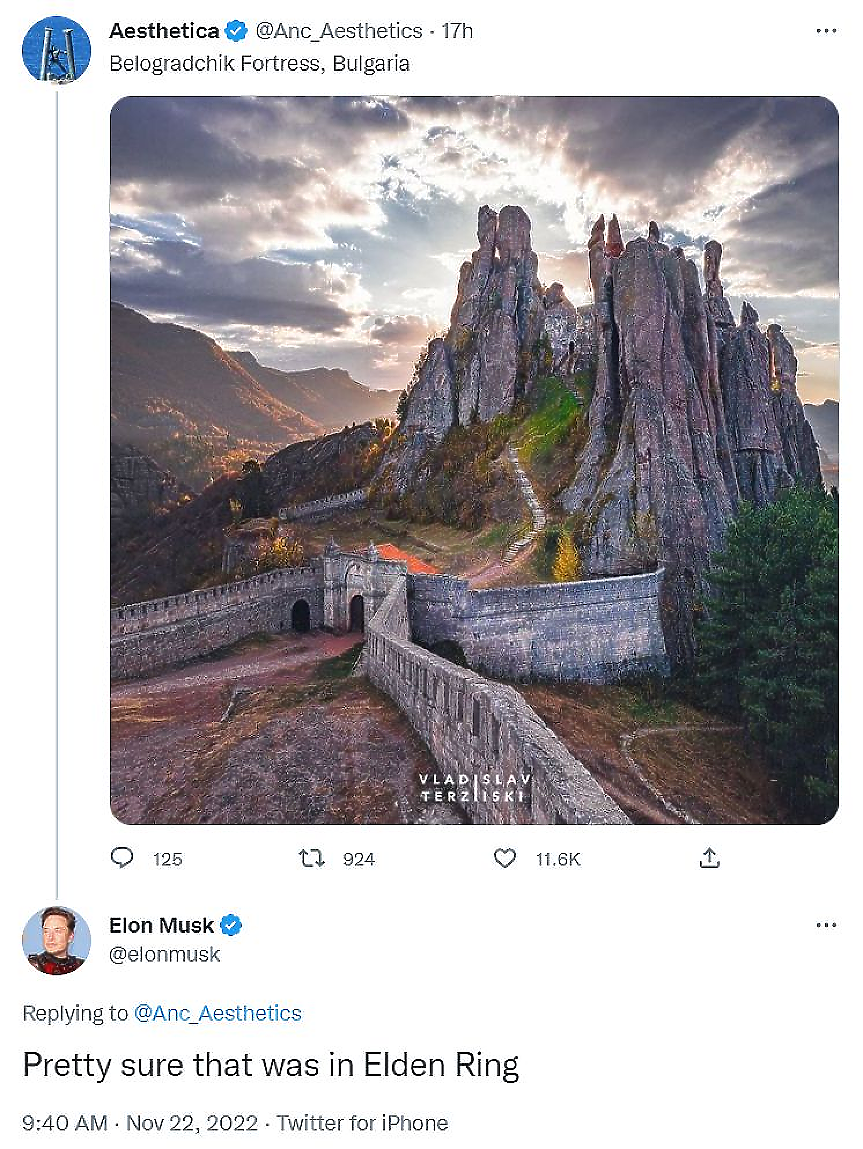Click Elon Musk's blue verified badge

[x=231, y=925]
